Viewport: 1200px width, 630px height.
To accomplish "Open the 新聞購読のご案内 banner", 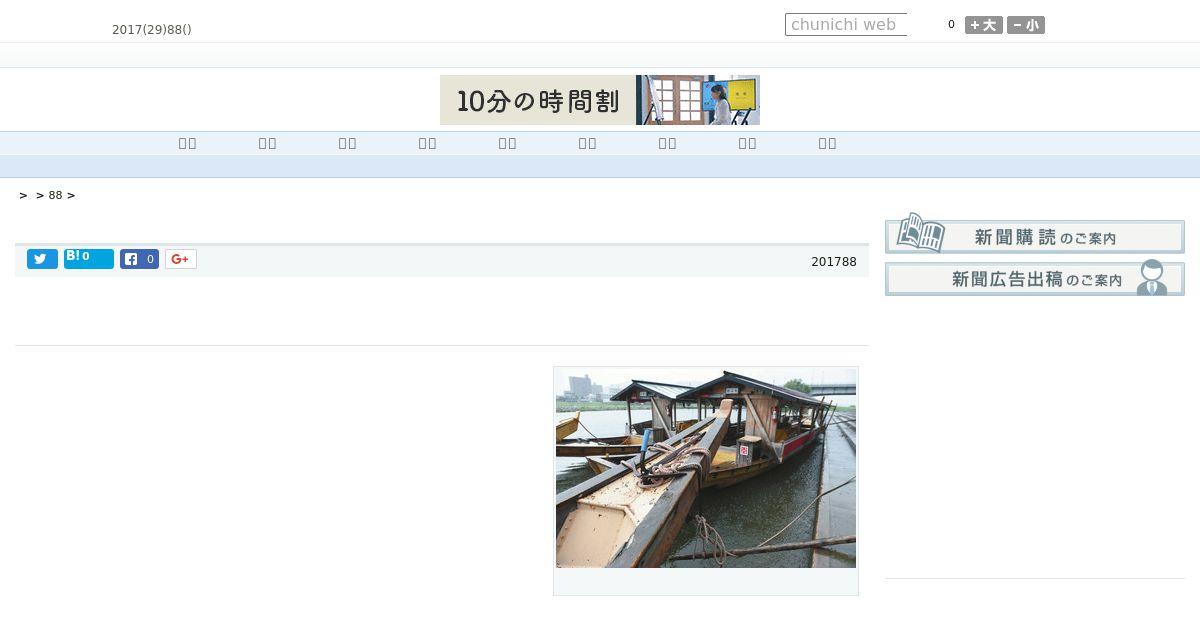I will coord(1035,234).
